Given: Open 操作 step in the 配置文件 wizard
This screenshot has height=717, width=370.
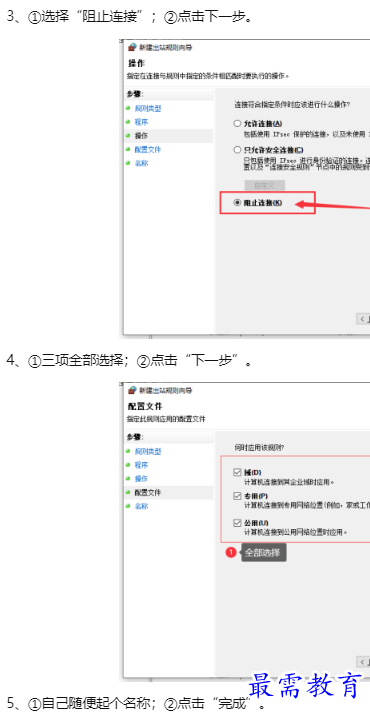Looking at the screenshot, I should pyautogui.click(x=141, y=479).
